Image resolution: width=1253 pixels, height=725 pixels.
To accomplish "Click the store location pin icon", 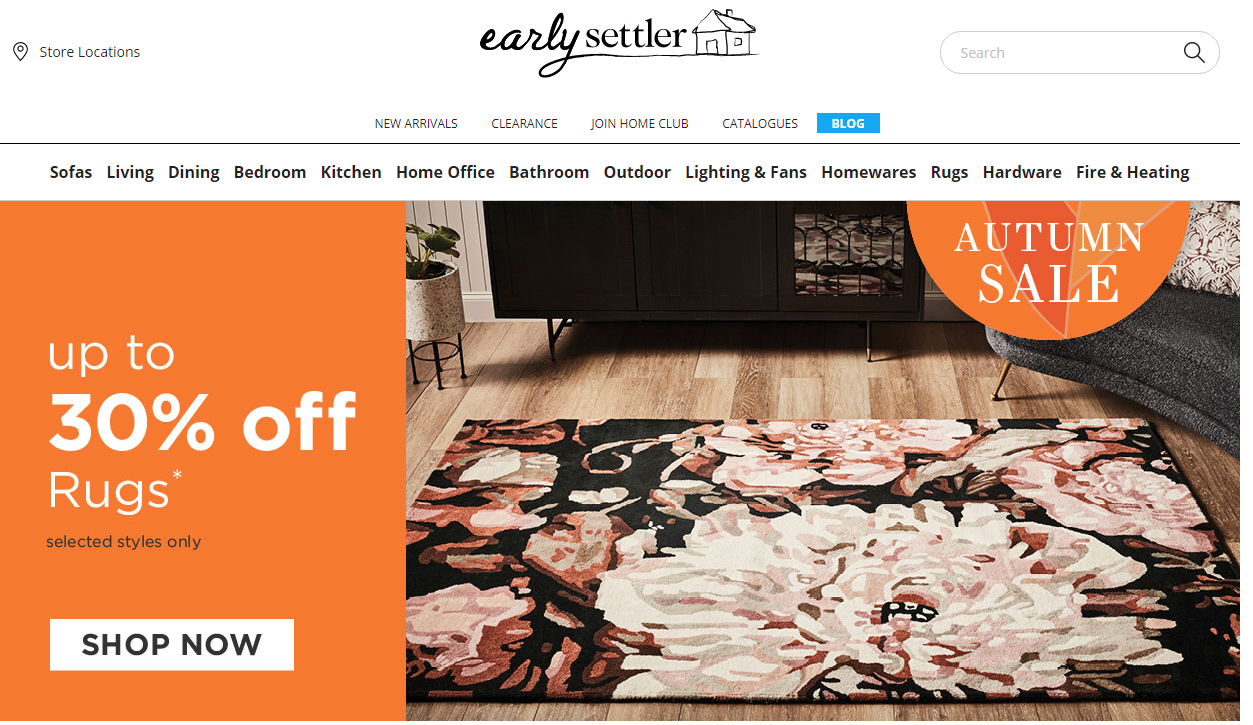I will point(20,52).
